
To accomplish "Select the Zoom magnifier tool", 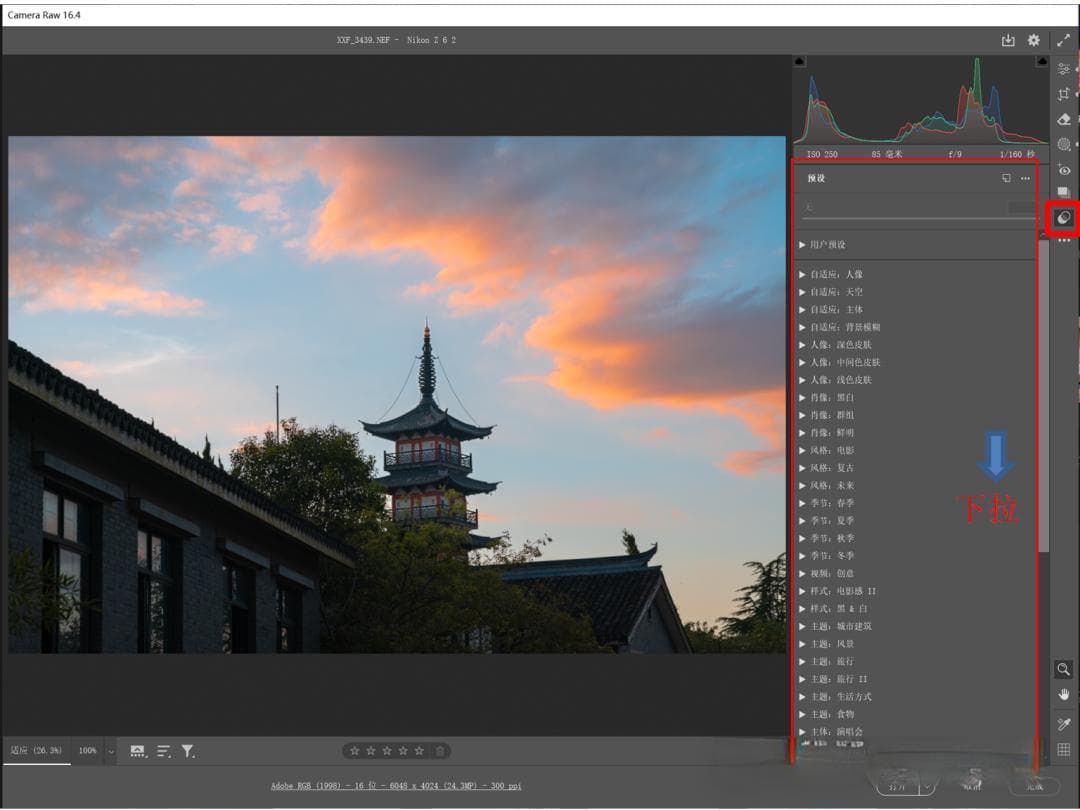I will 1063,669.
